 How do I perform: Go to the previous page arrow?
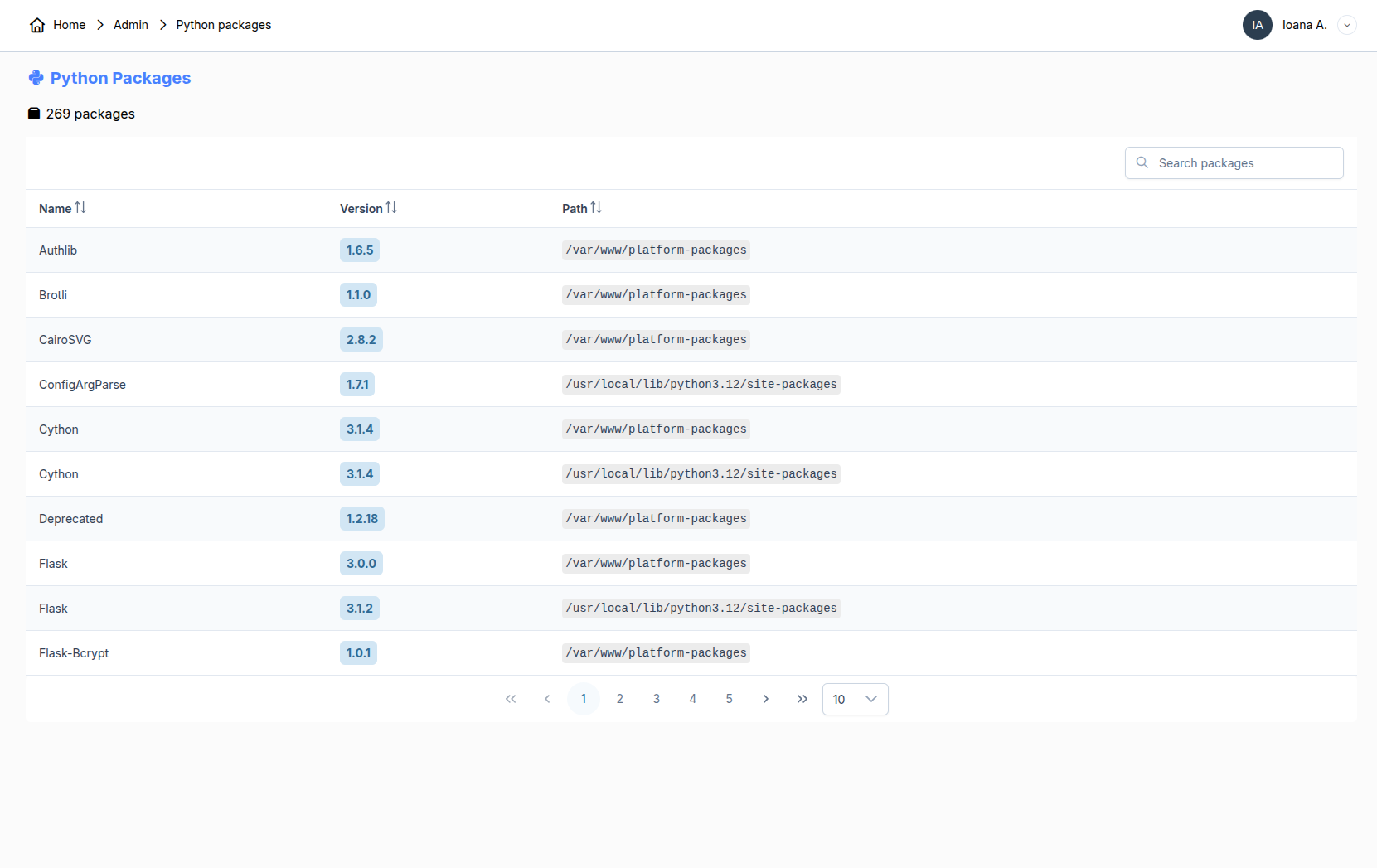(x=547, y=699)
